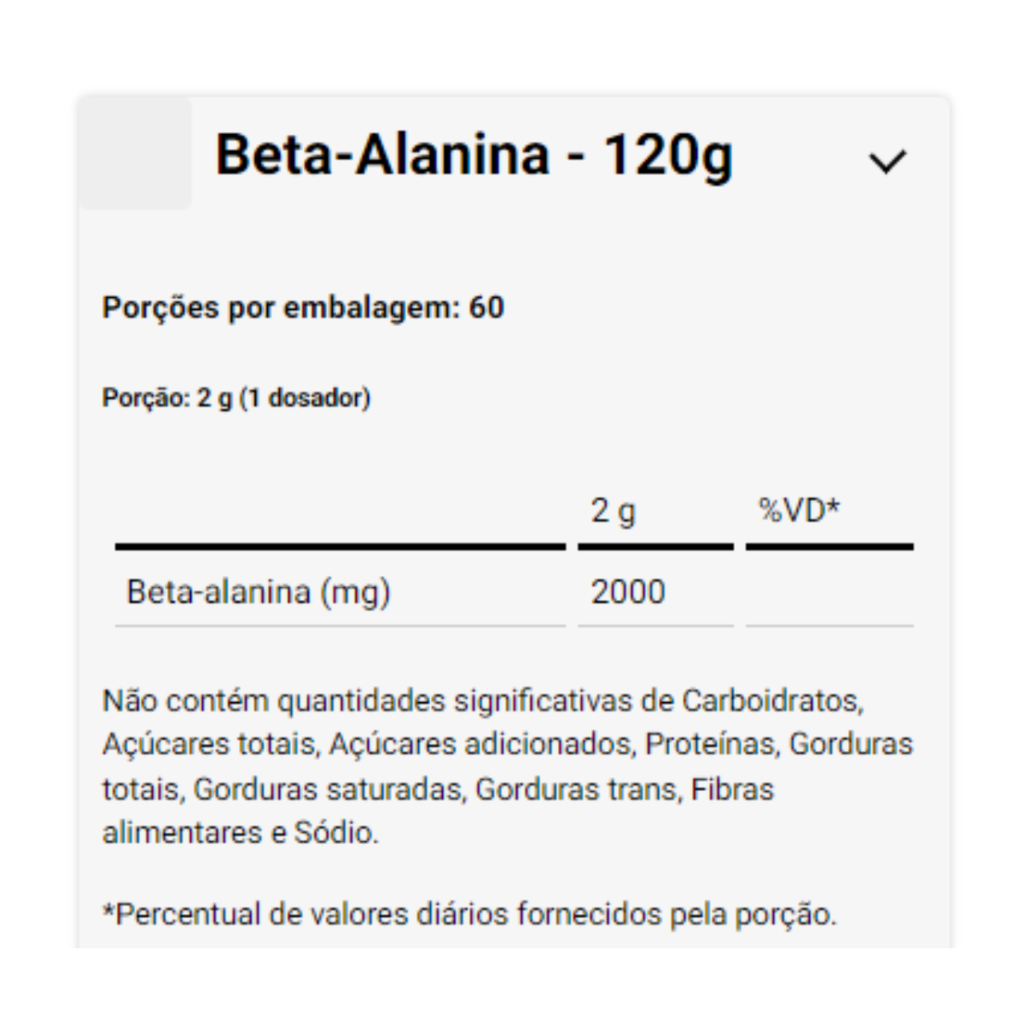Click the empty first column header cell
1024x1024 pixels.
tap(340, 513)
